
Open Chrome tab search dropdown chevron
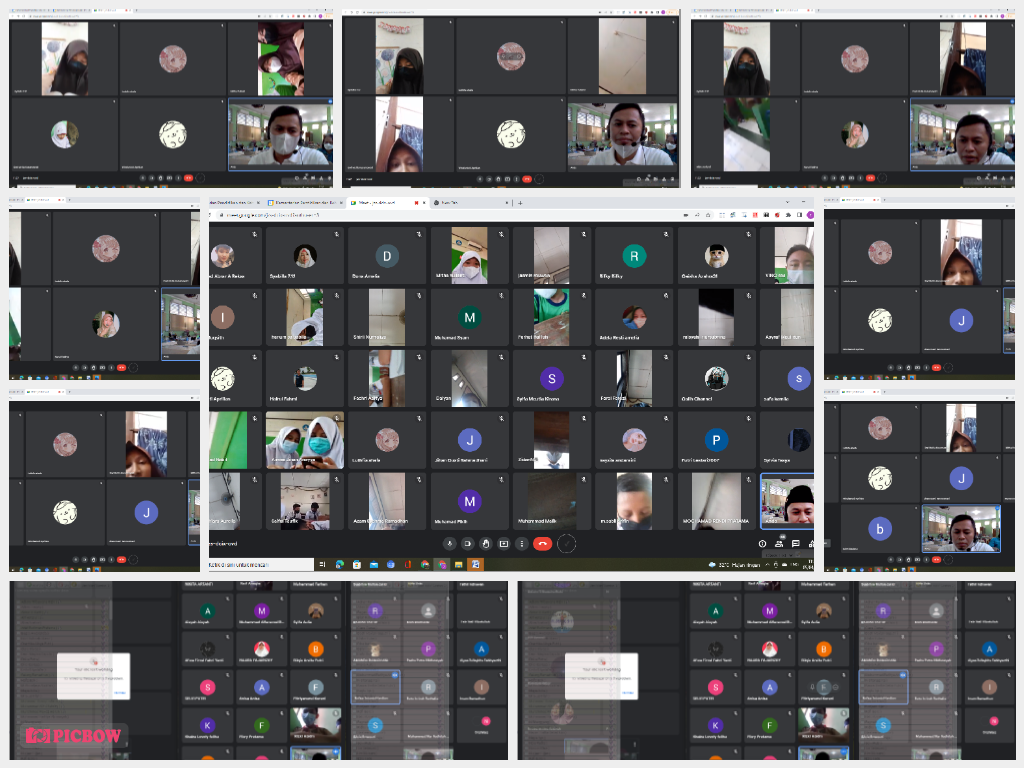point(786,202)
